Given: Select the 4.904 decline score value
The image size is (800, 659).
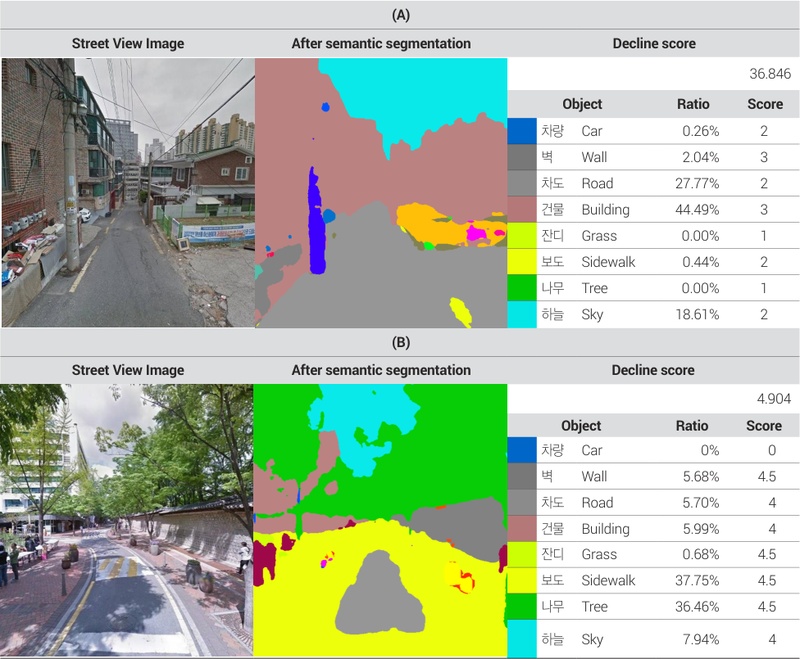Looking at the screenshot, I should [773, 398].
